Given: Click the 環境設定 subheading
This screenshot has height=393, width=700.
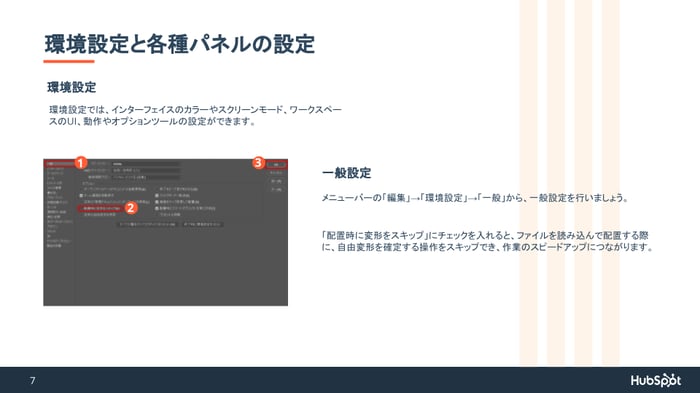Looking at the screenshot, I should [72, 87].
